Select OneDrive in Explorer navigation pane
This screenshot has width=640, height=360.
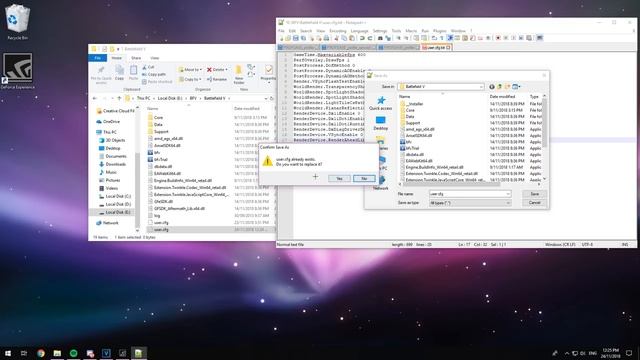(108, 122)
